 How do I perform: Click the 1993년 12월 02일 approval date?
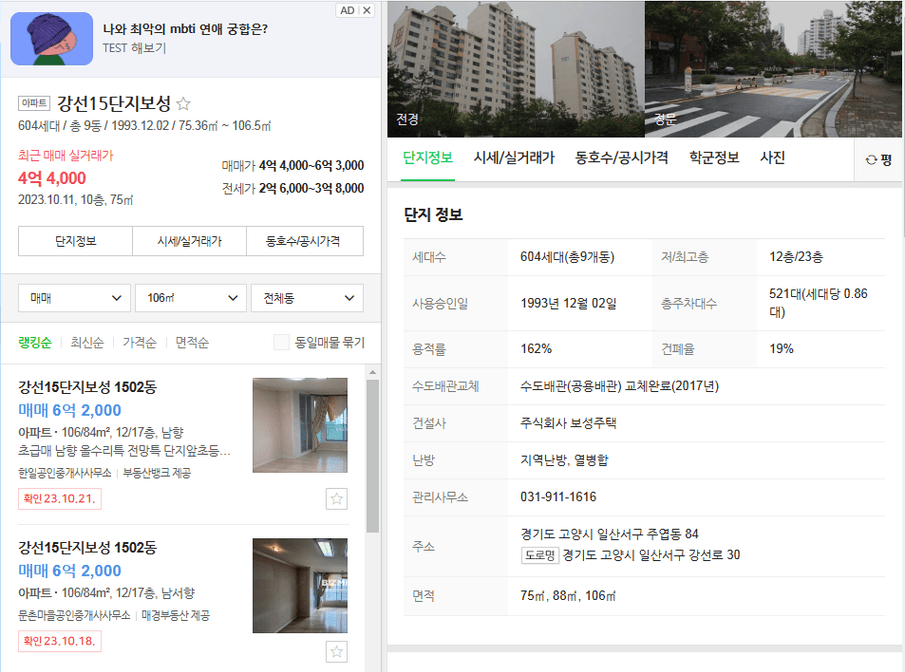click(569, 304)
